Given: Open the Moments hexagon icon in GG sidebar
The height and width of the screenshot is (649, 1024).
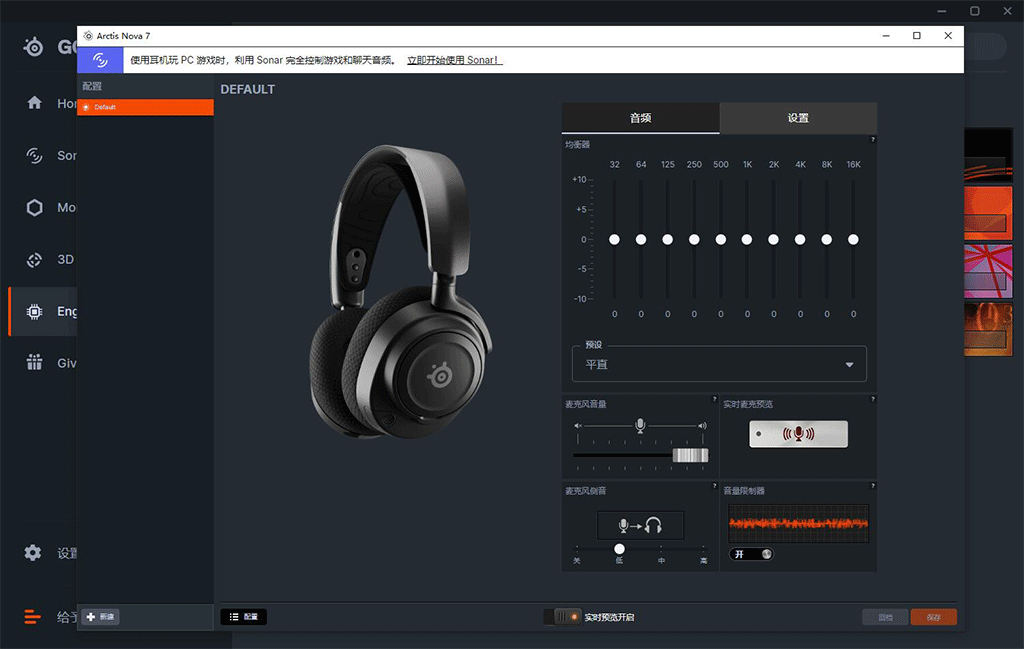Looking at the screenshot, I should tap(34, 208).
